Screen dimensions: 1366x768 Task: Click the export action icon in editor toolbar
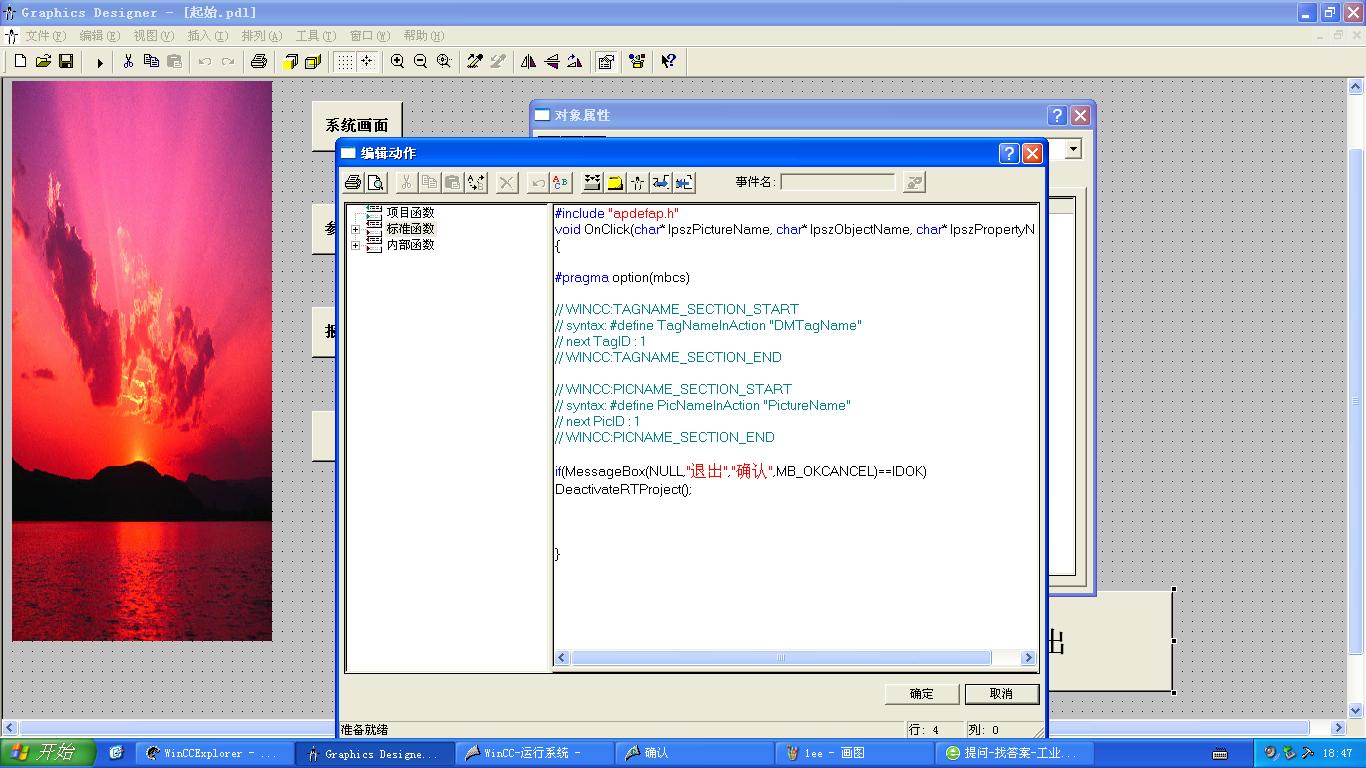coord(684,182)
